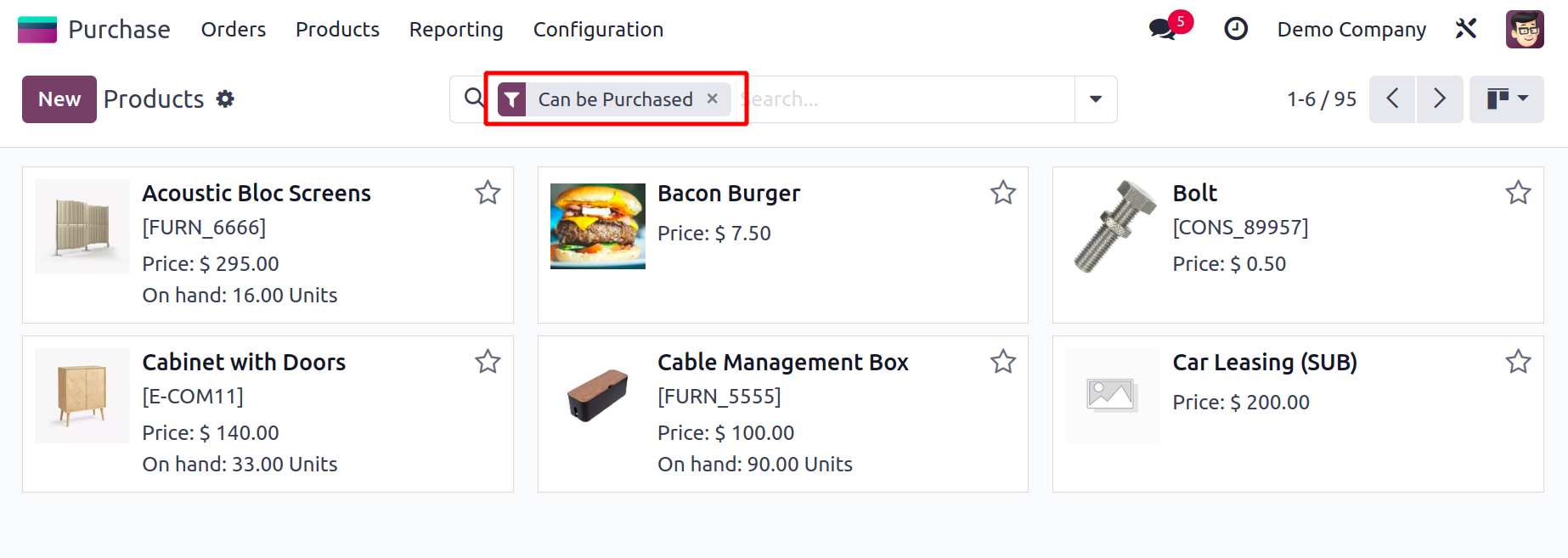The width and height of the screenshot is (1568, 558).
Task: Click the Purchase app logo
Action: pyautogui.click(x=37, y=30)
